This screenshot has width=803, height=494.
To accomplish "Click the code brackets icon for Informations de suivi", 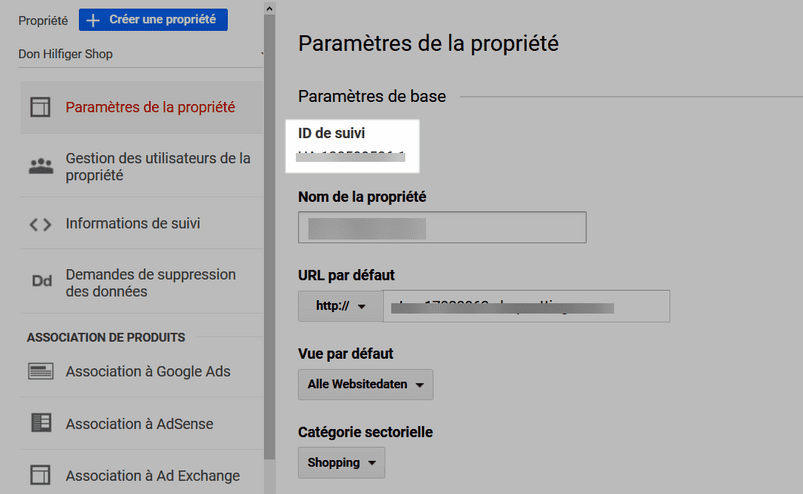I will [40, 224].
